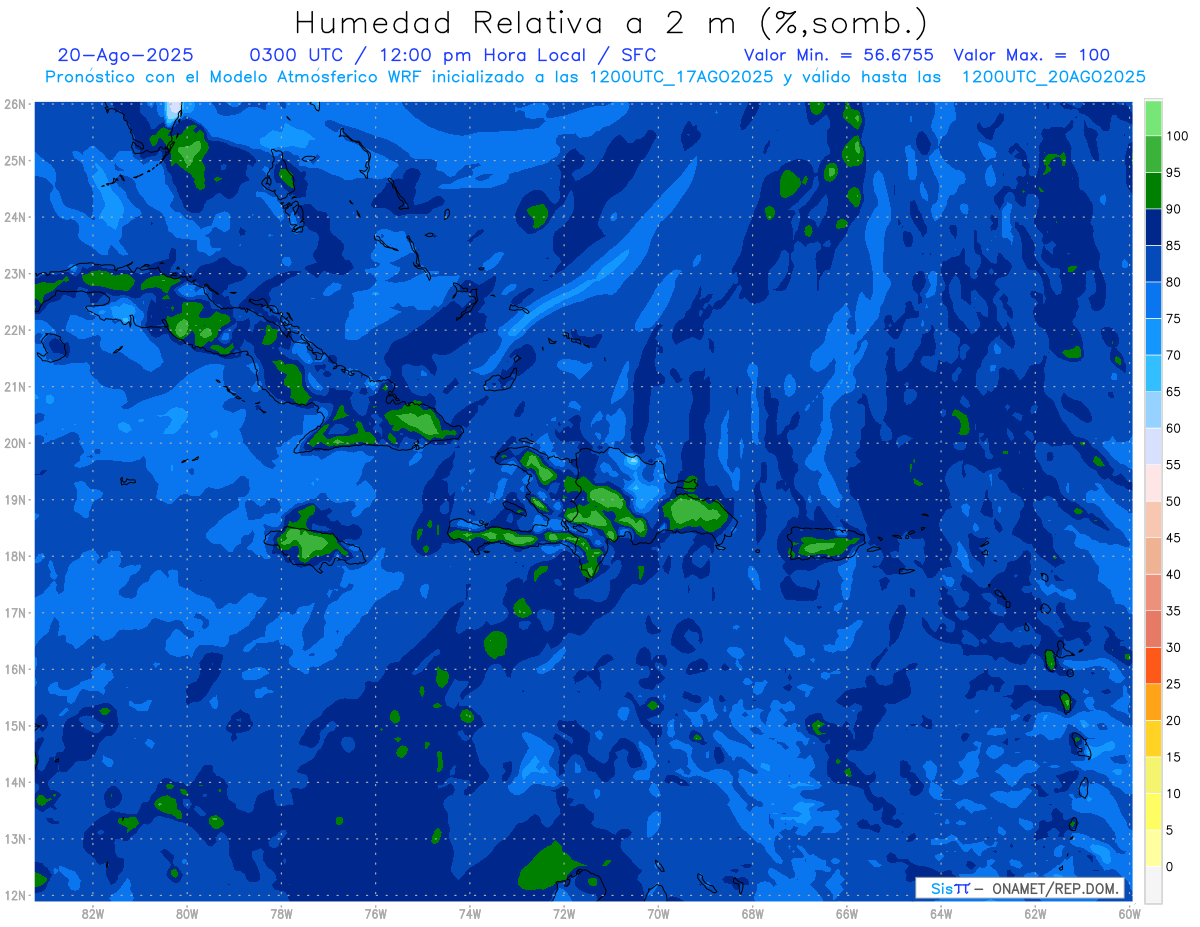The image size is (1200, 927).
Task: Click the 15N latitude label
Action: coord(15,725)
